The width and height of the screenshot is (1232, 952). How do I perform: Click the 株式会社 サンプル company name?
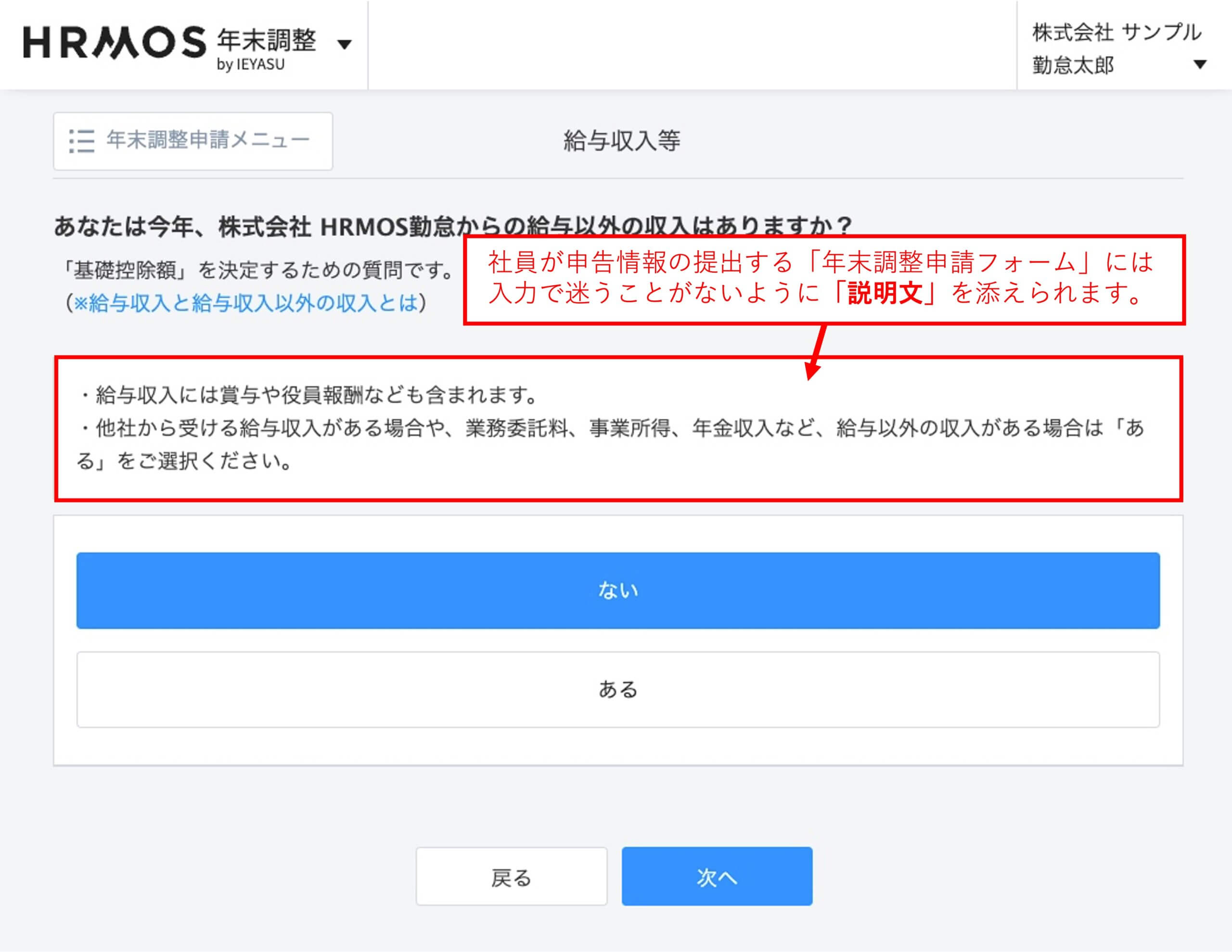pyautogui.click(x=1116, y=32)
